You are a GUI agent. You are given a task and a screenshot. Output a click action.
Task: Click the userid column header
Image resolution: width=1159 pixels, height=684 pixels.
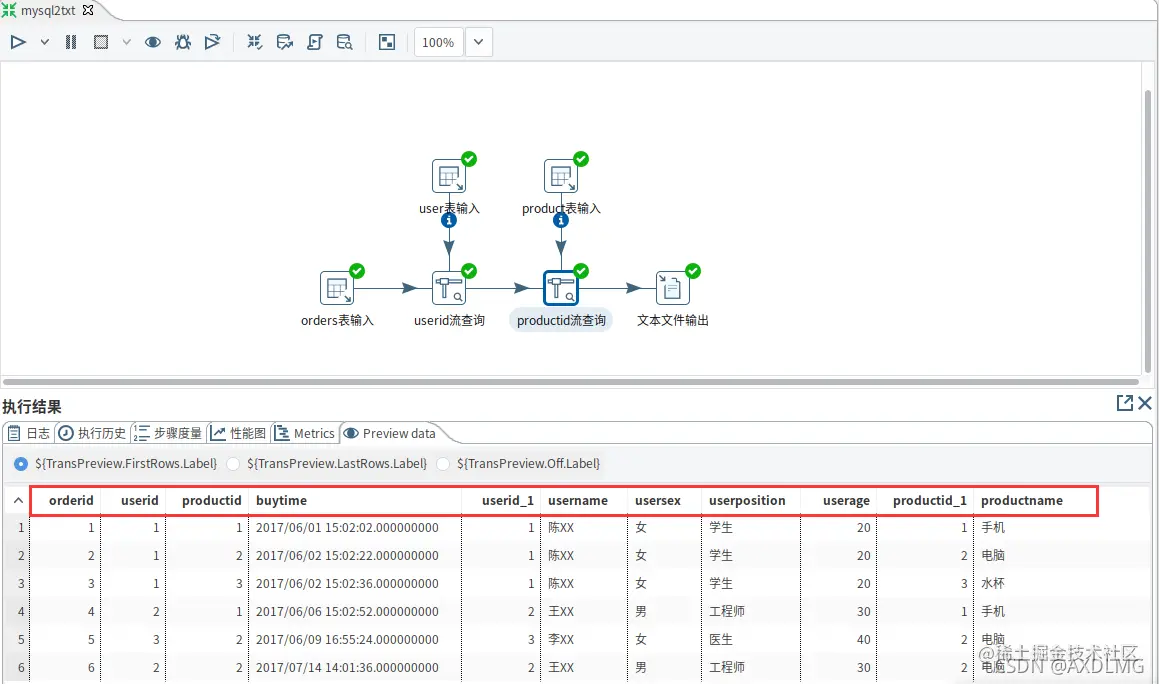click(134, 501)
